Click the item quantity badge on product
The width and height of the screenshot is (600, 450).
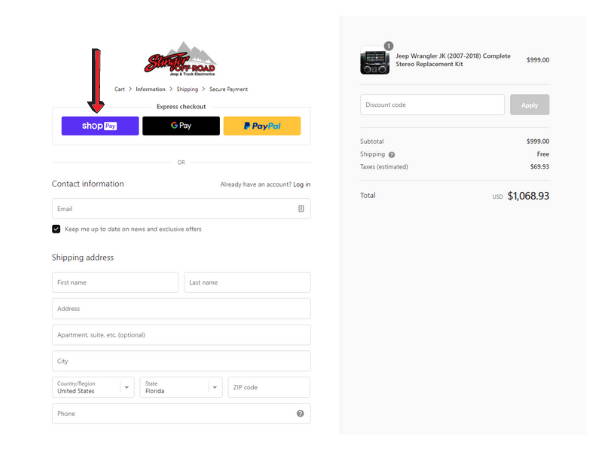click(x=388, y=46)
